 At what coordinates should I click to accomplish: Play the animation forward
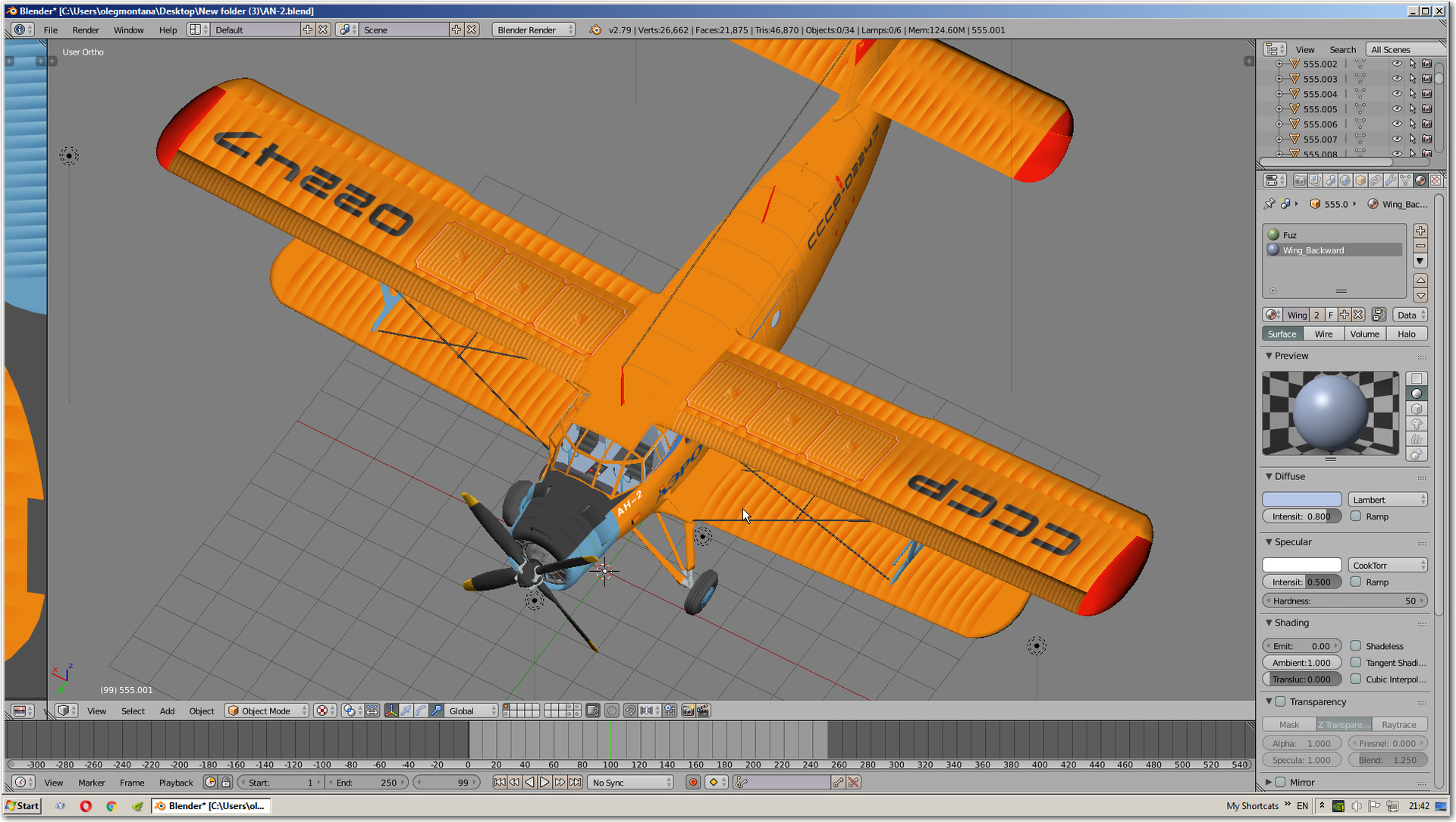click(x=544, y=783)
